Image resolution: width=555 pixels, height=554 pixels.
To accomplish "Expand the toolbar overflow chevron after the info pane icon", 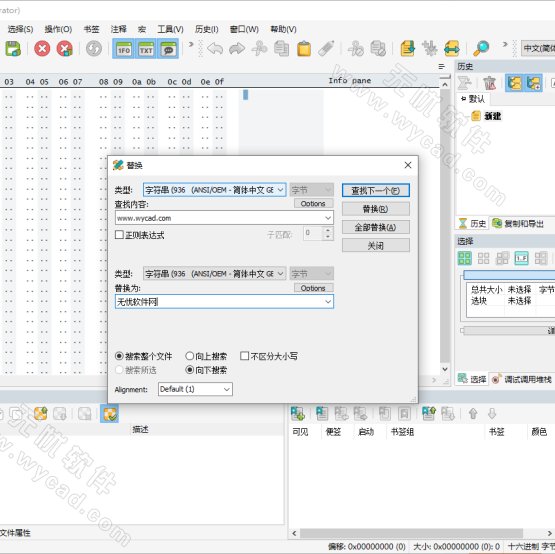I will click(191, 44).
